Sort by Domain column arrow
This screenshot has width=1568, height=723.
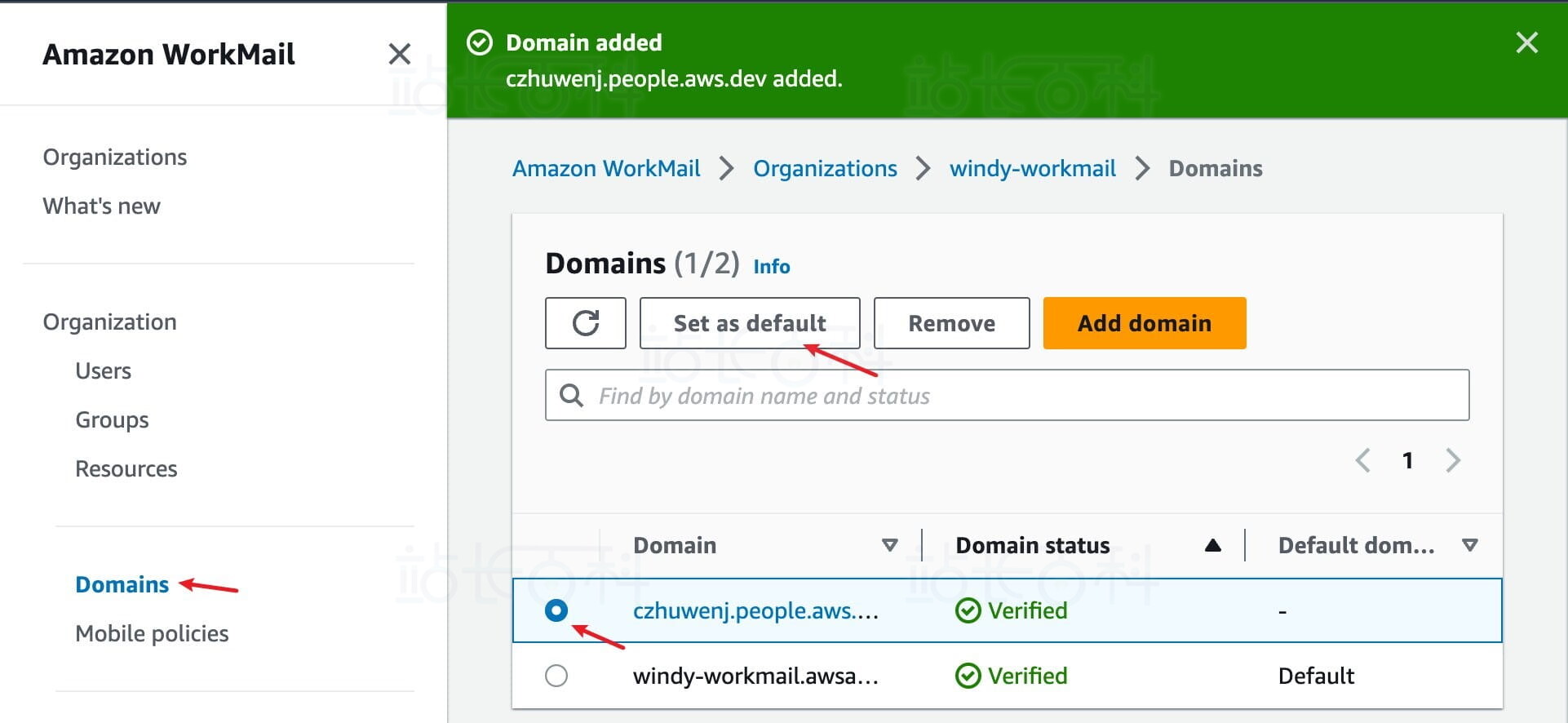[889, 545]
